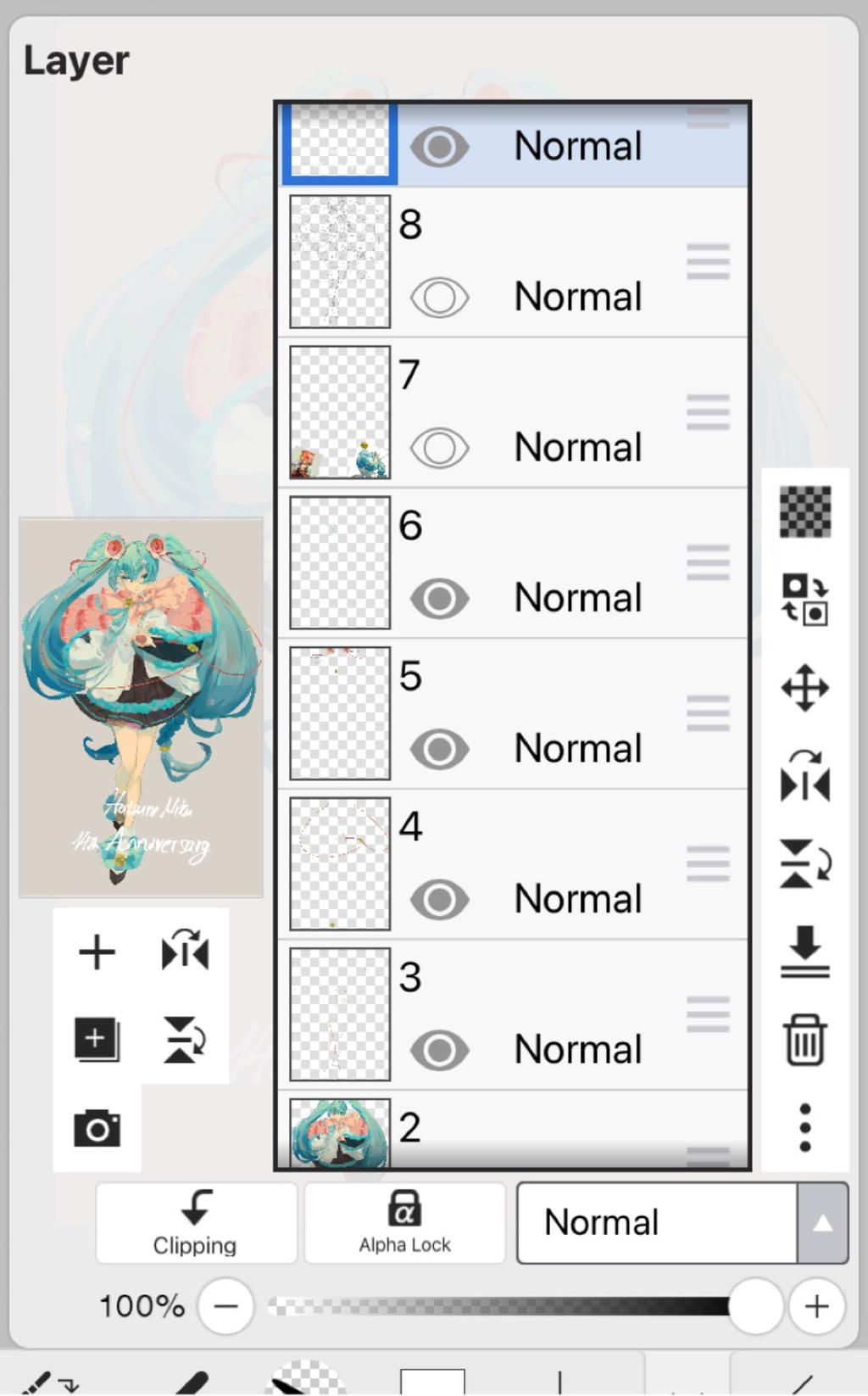Click the trash icon to delete layer
Image resolution: width=868 pixels, height=1396 pixels.
804,1040
